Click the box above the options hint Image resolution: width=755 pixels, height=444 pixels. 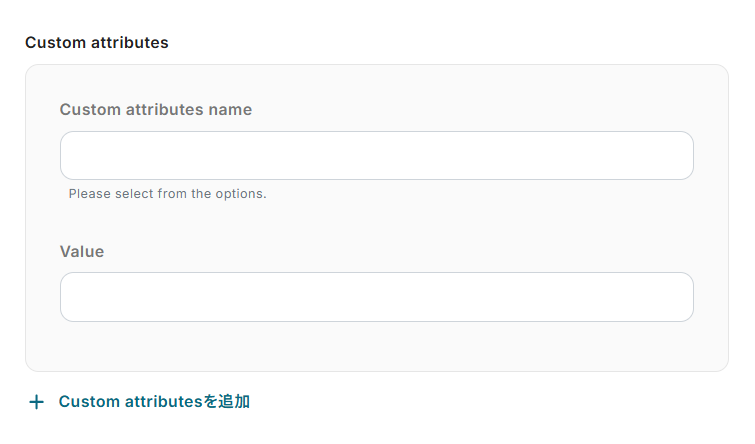tap(376, 156)
